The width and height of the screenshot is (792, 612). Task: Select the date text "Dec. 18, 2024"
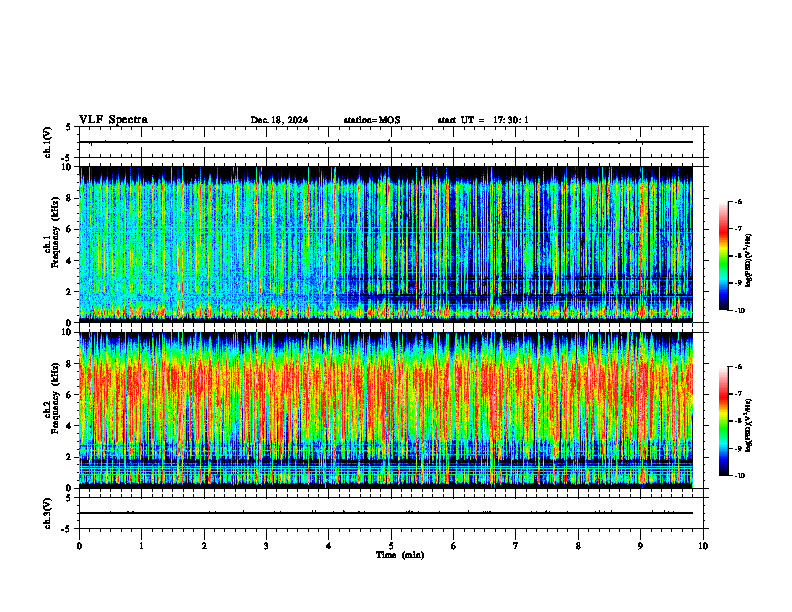click(279, 120)
